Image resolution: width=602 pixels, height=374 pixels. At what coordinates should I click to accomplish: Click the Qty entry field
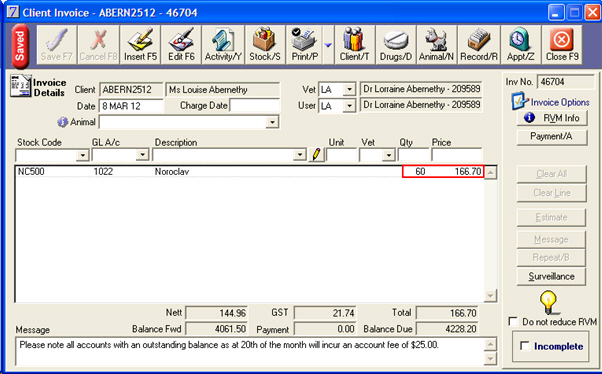point(413,155)
